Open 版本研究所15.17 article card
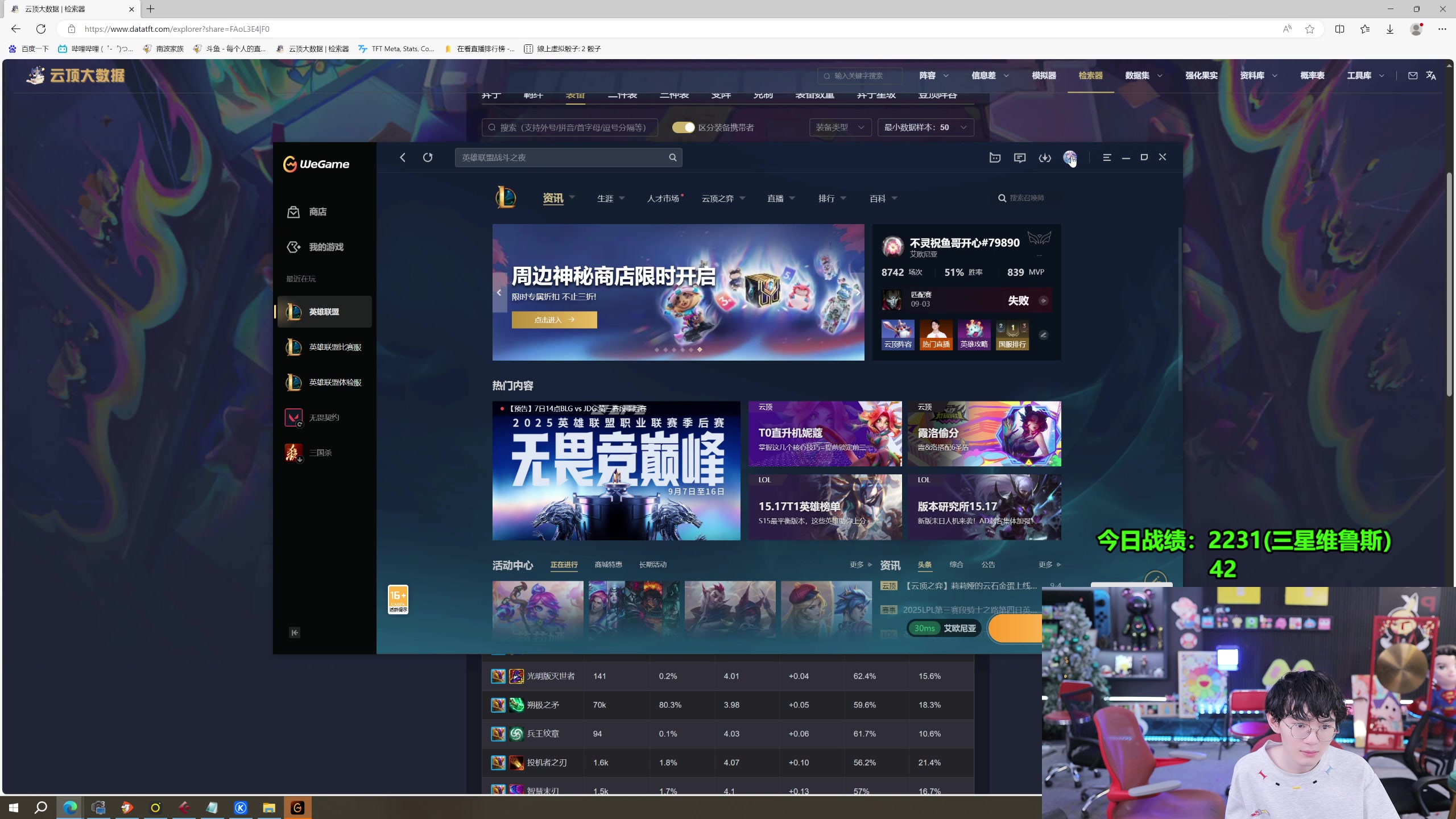Viewport: 1456px width, 819px height. 985,507
